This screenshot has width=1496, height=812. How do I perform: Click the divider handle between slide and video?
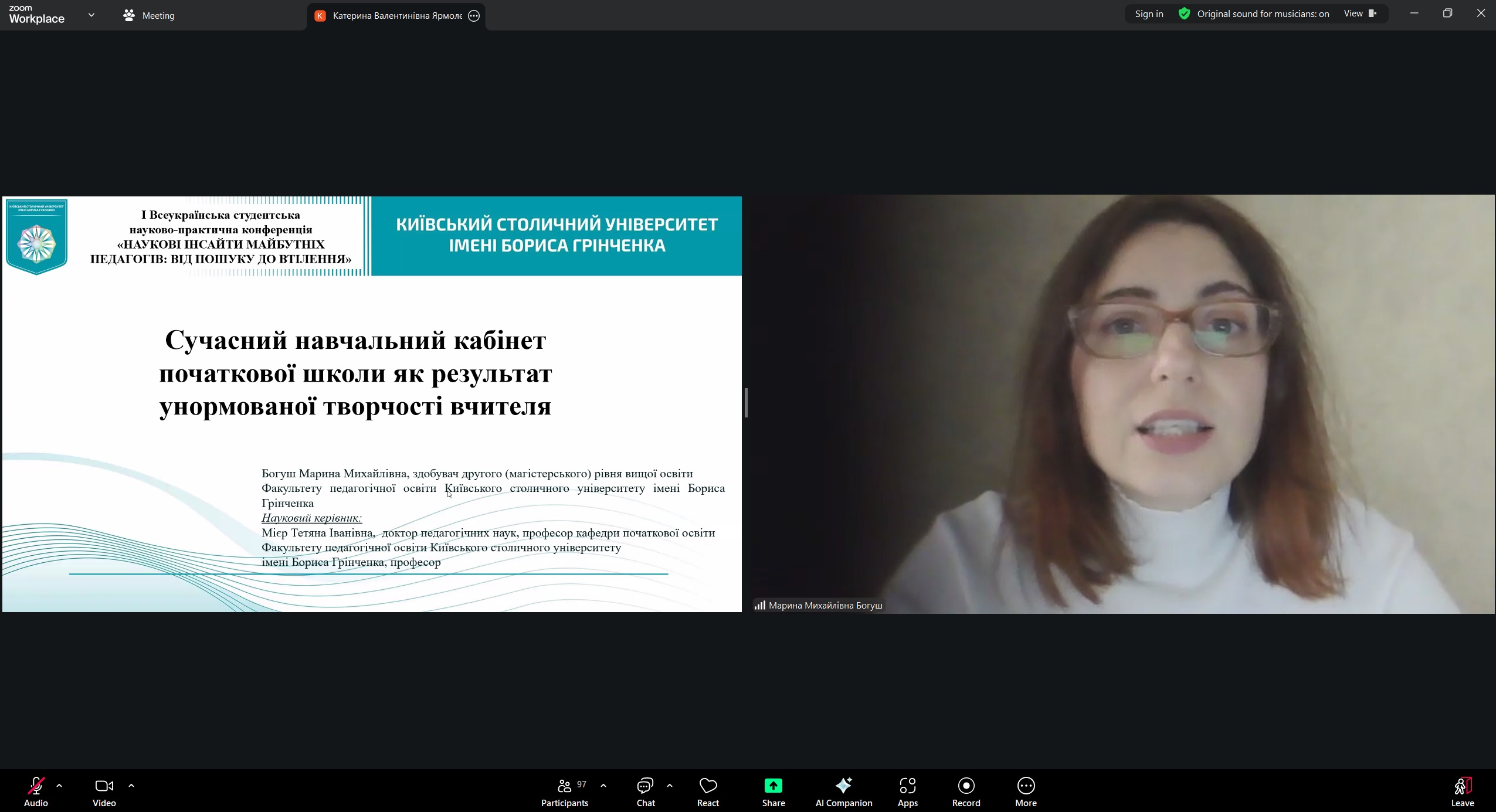click(746, 403)
